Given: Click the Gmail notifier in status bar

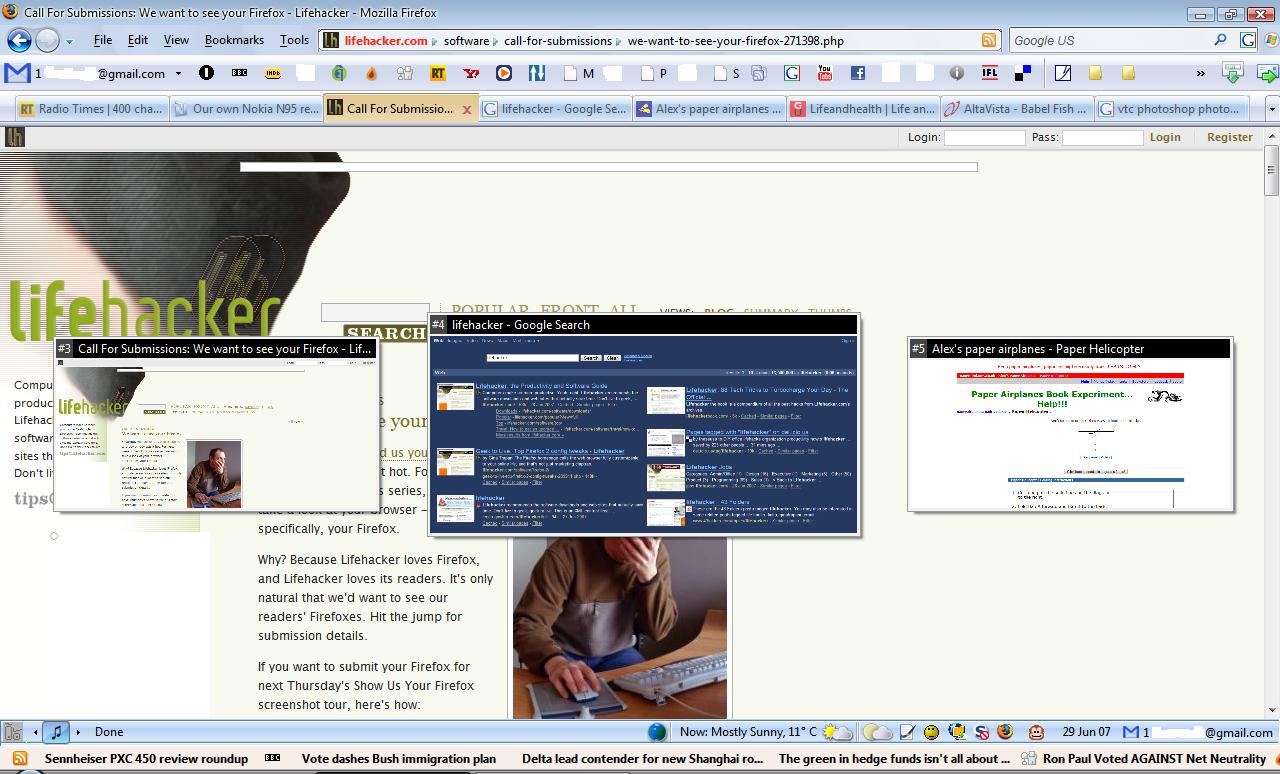Looking at the screenshot, I should point(1198,732).
